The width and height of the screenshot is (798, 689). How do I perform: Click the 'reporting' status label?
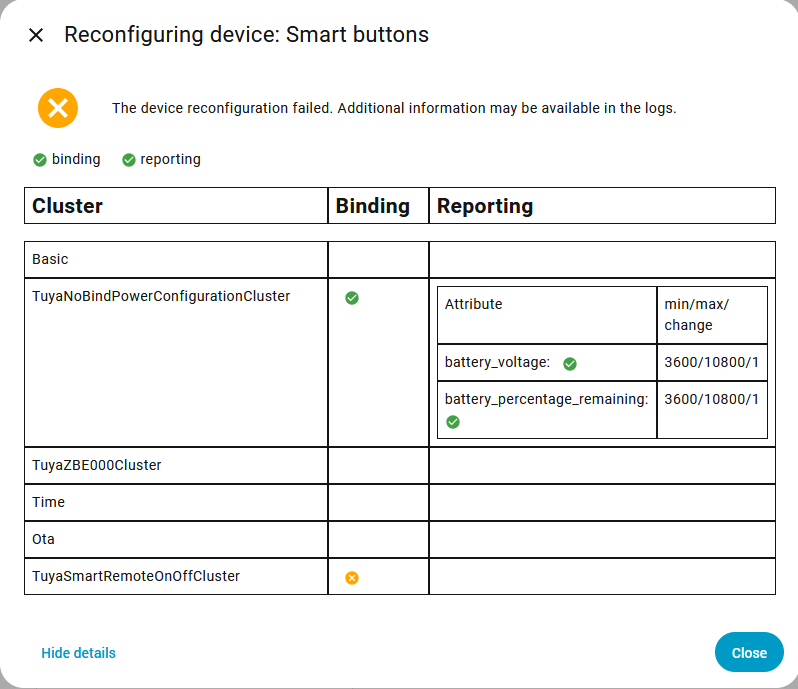(x=170, y=159)
